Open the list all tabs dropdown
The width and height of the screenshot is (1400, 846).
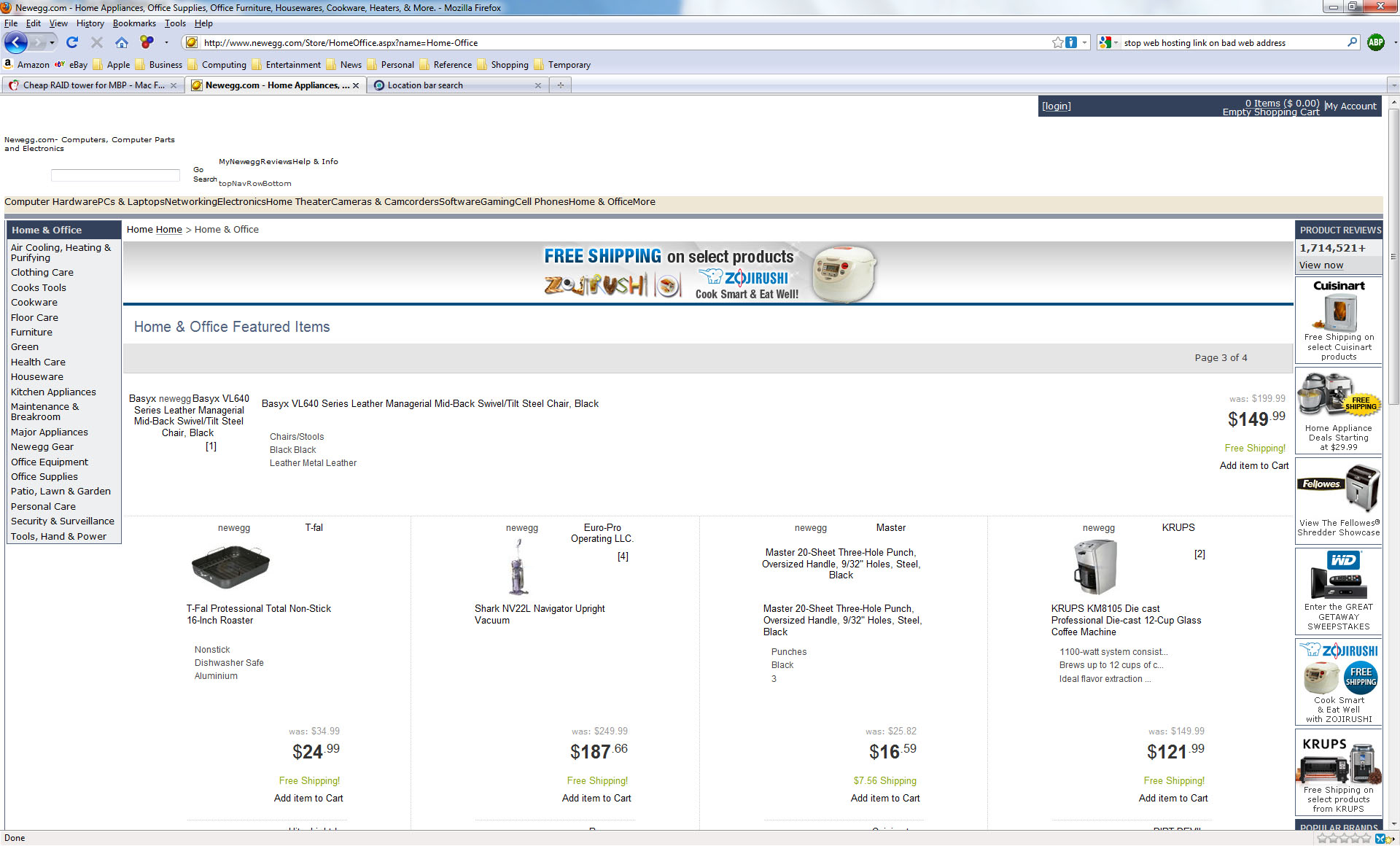coord(1393,85)
